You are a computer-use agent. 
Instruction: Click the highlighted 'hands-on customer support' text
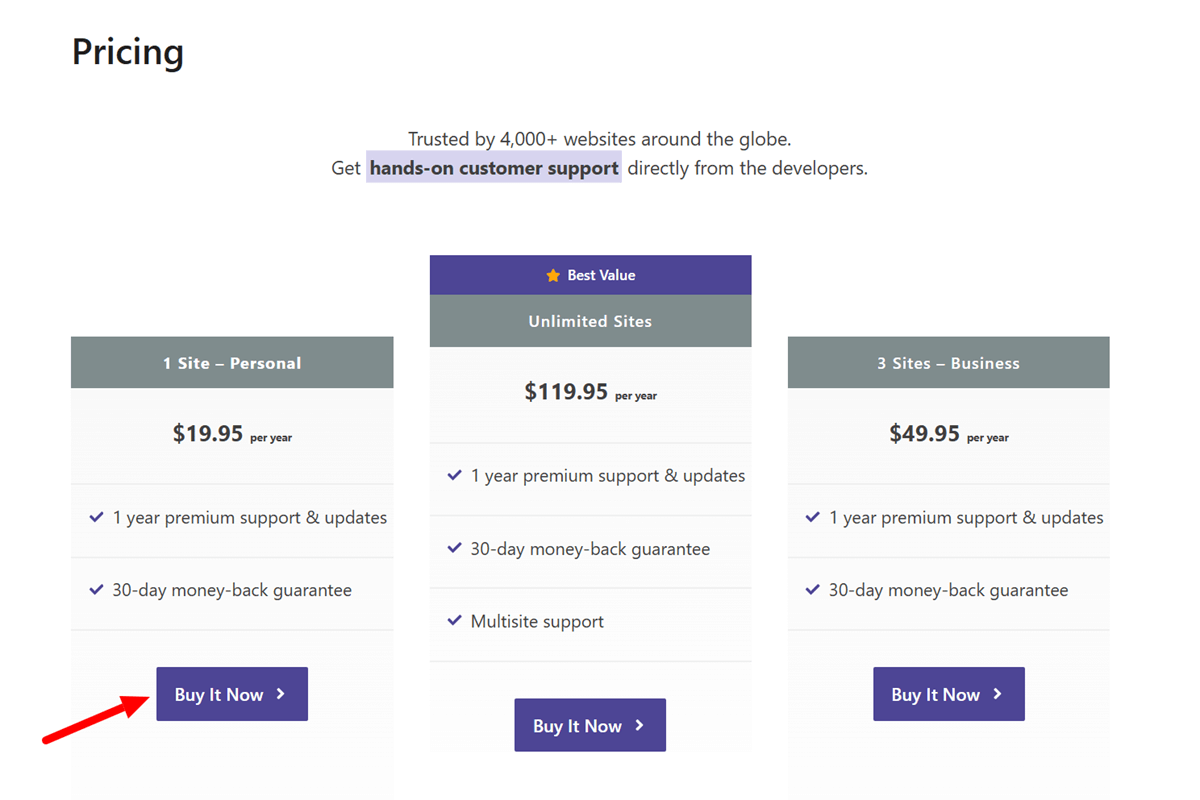[x=494, y=167]
